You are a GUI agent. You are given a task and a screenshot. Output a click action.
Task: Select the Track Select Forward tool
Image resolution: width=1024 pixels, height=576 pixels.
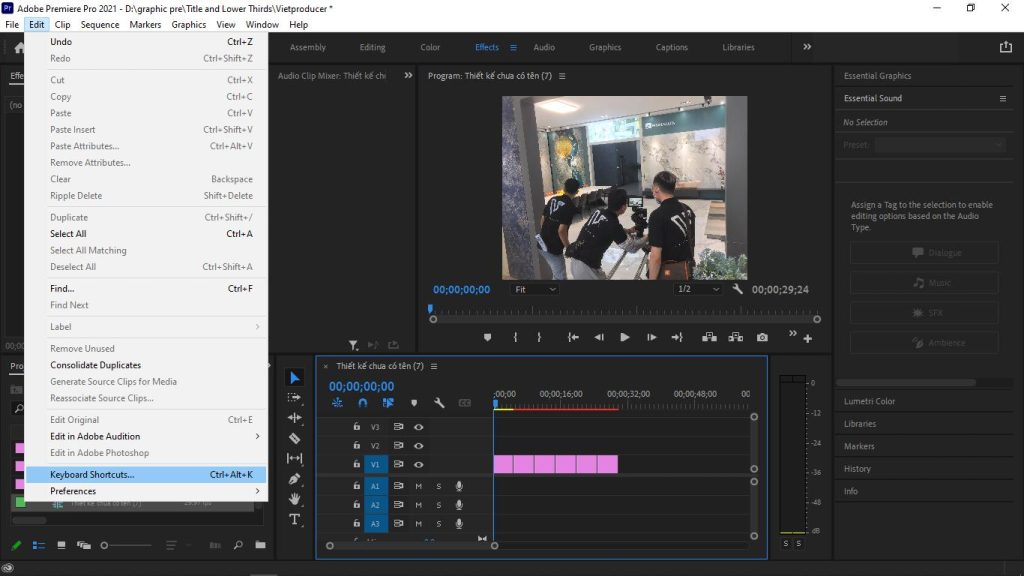pos(295,398)
